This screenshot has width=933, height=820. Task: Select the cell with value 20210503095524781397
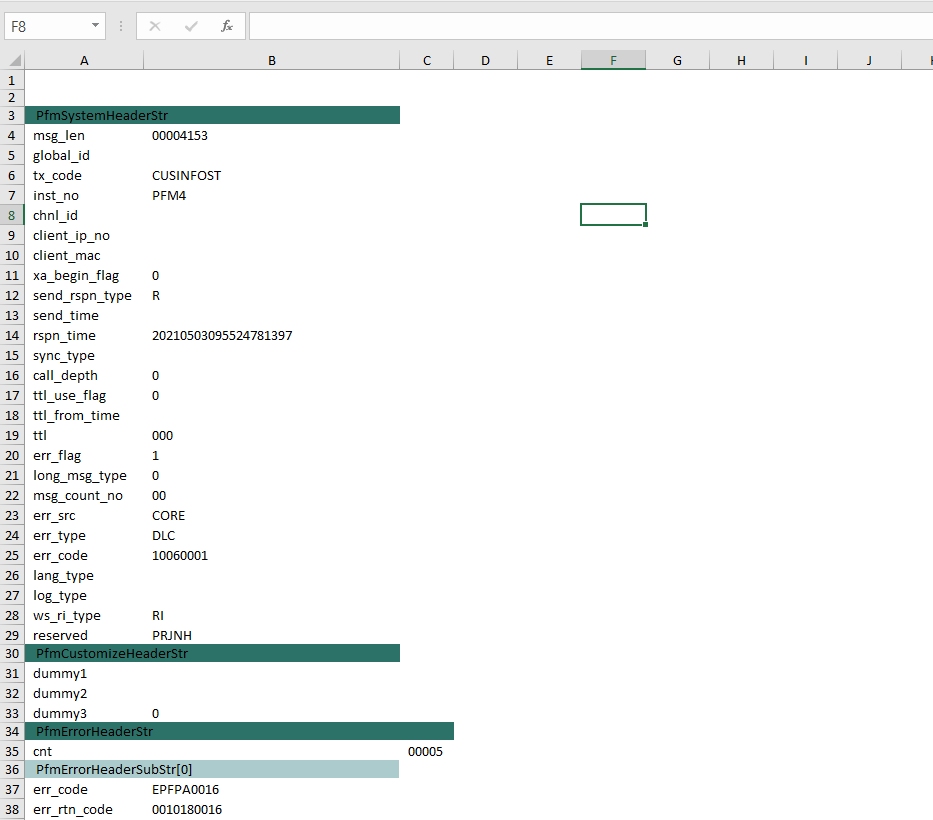coord(222,336)
